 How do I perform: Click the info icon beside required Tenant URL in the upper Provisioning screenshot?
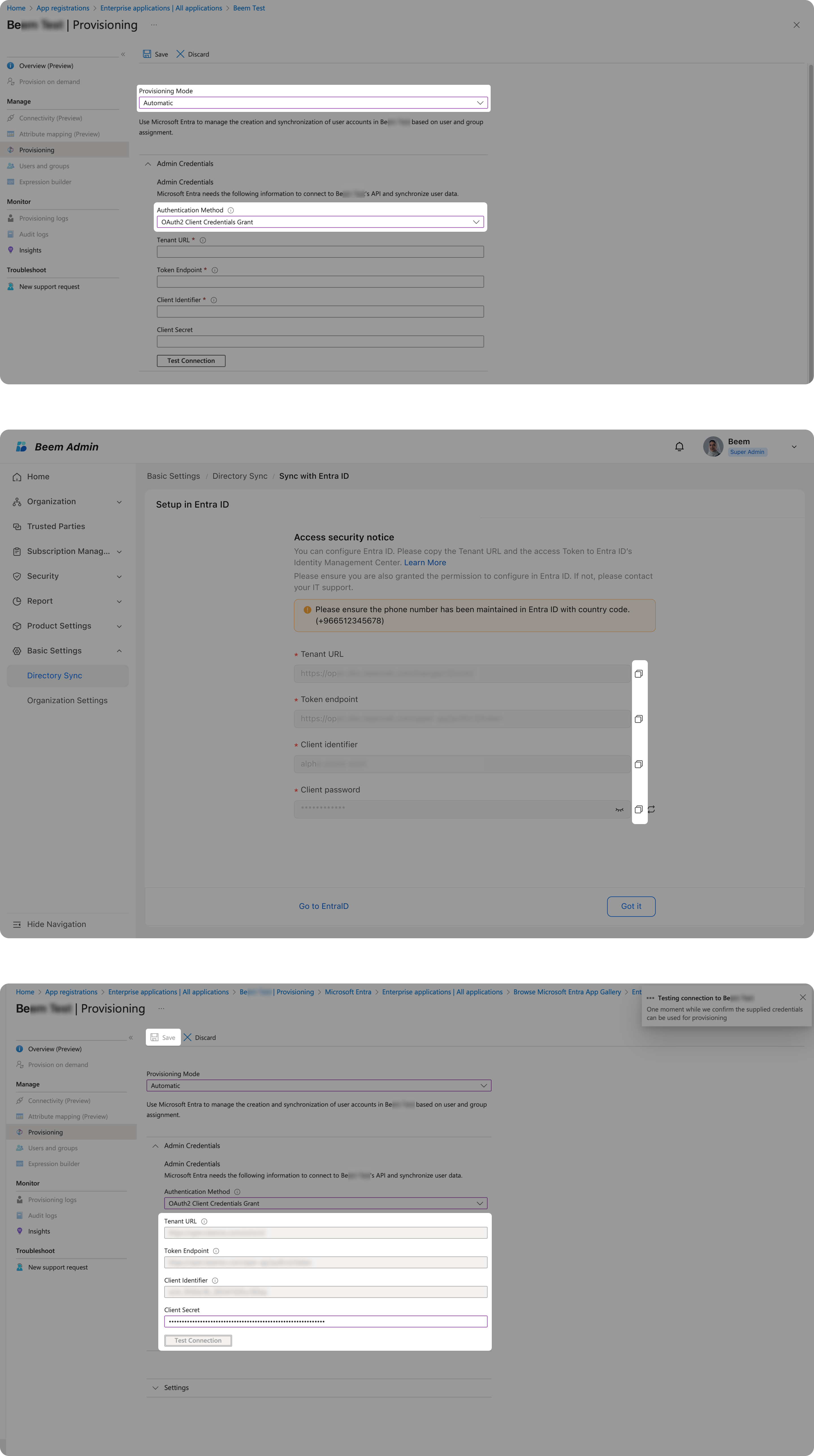[x=203, y=240]
